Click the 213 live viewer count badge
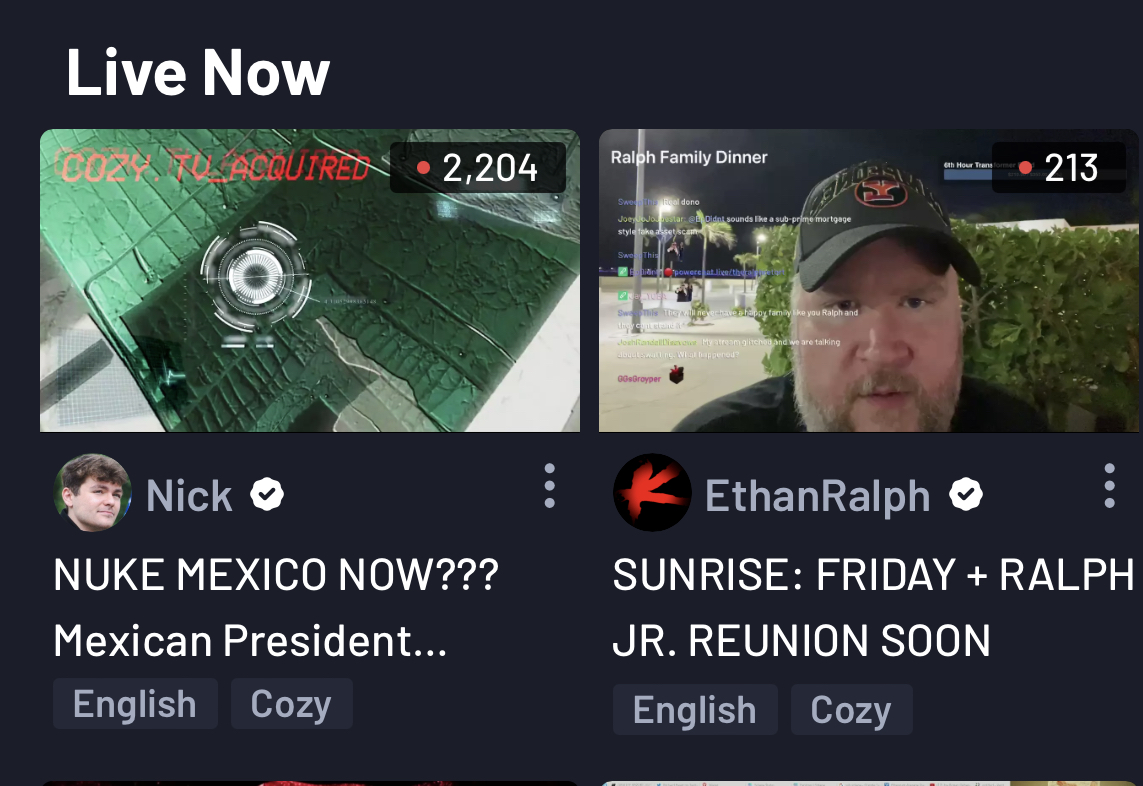Viewport: 1143px width, 786px height. [1059, 168]
